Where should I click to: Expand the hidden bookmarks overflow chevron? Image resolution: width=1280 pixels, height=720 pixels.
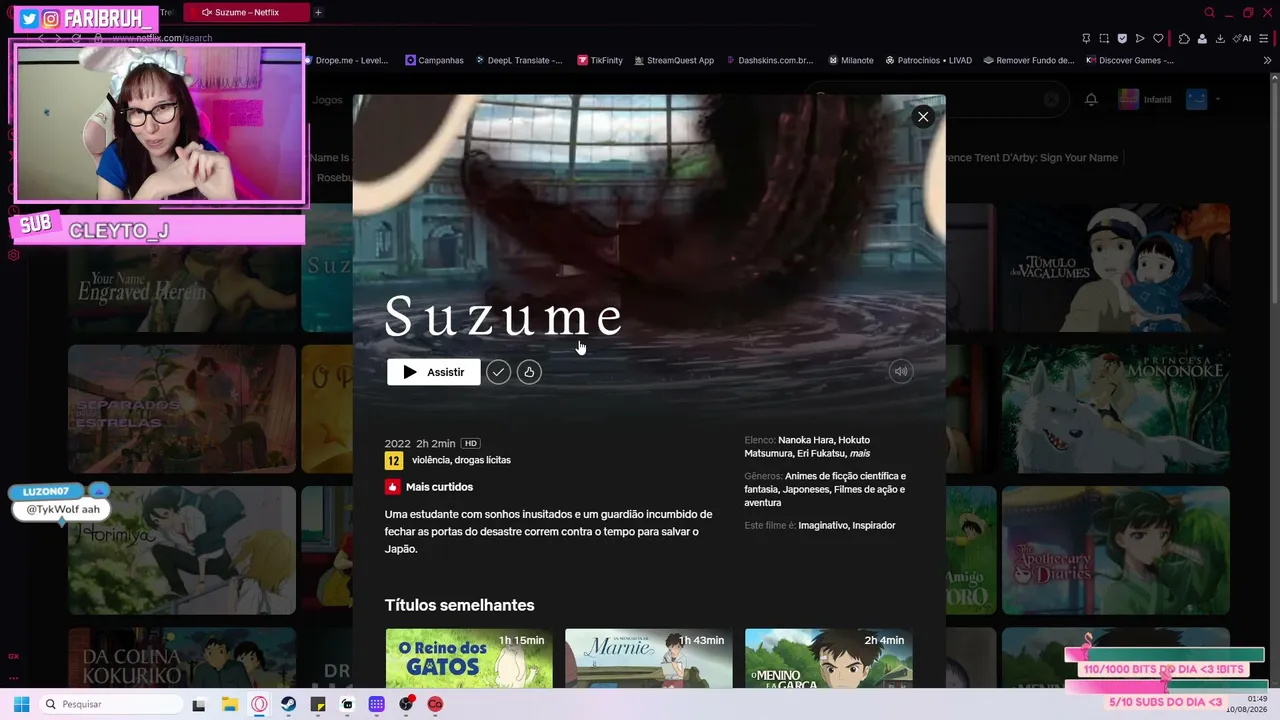coord(1267,60)
